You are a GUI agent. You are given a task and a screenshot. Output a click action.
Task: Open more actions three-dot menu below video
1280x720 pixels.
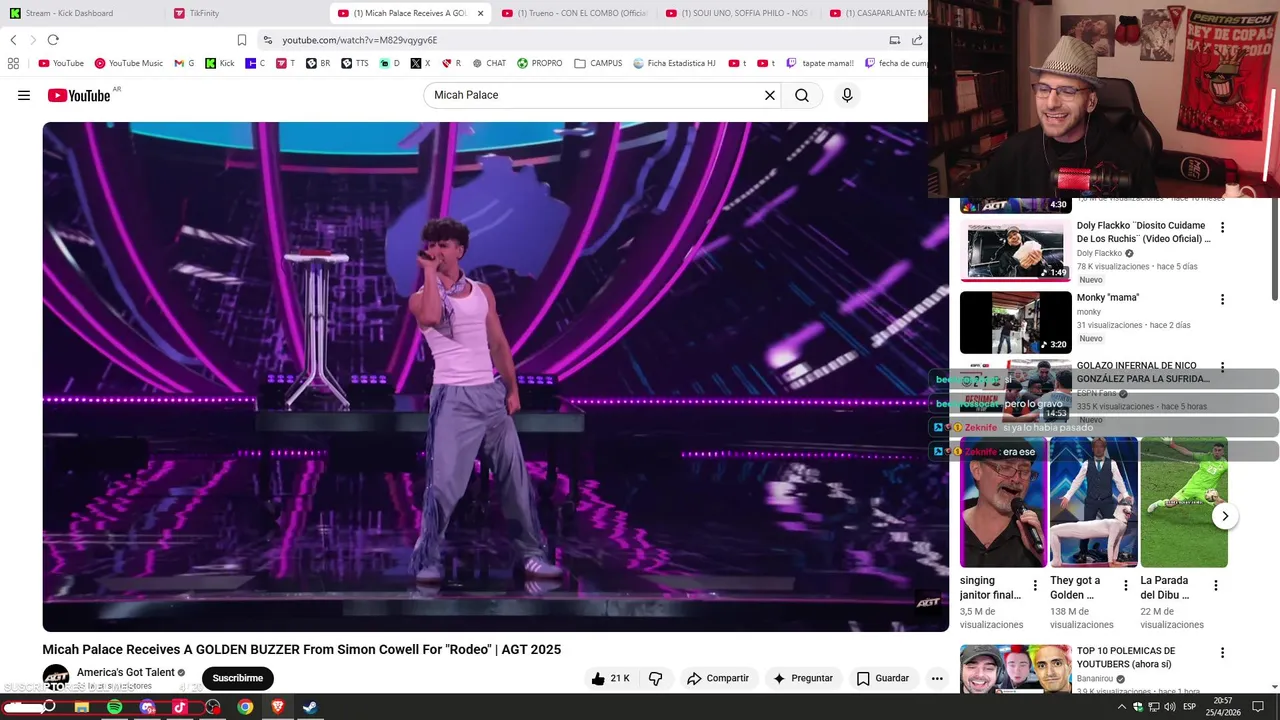point(937,678)
